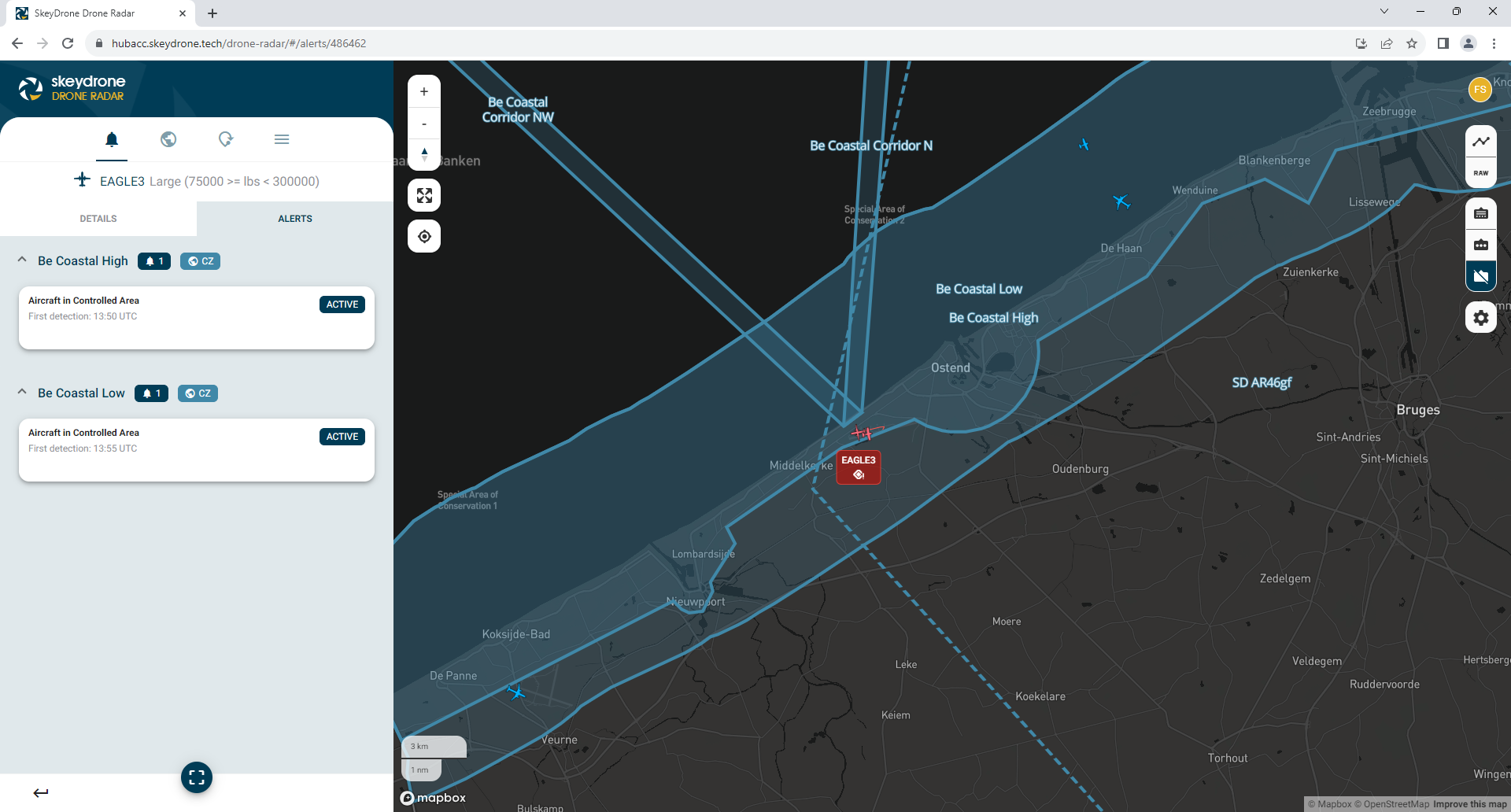Select the ALERTS tab

click(x=294, y=218)
